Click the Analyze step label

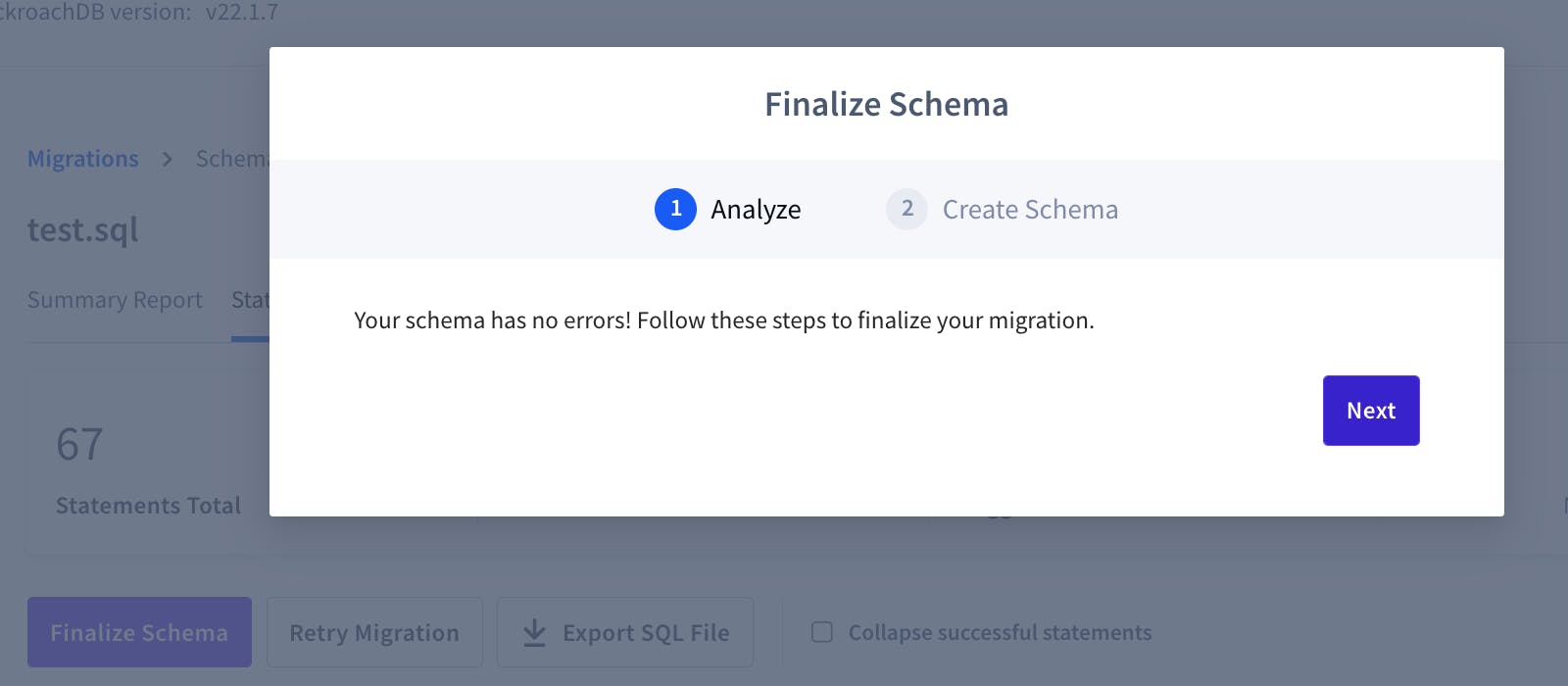pos(756,210)
